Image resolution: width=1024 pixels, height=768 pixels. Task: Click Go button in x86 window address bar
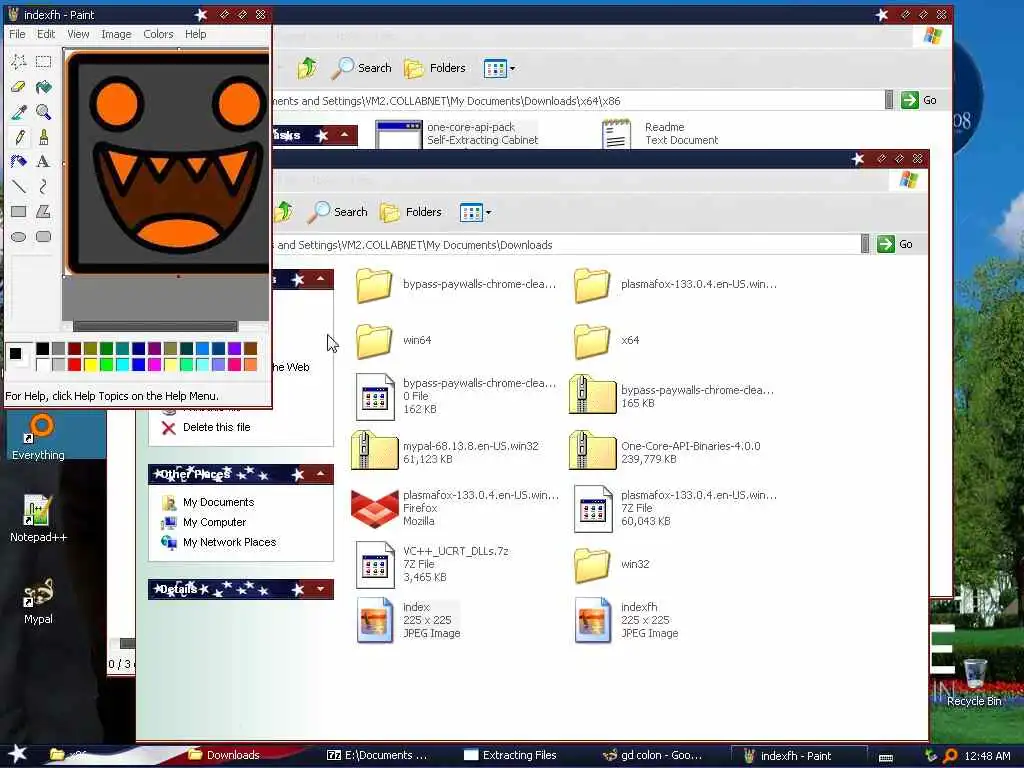[x=919, y=100]
